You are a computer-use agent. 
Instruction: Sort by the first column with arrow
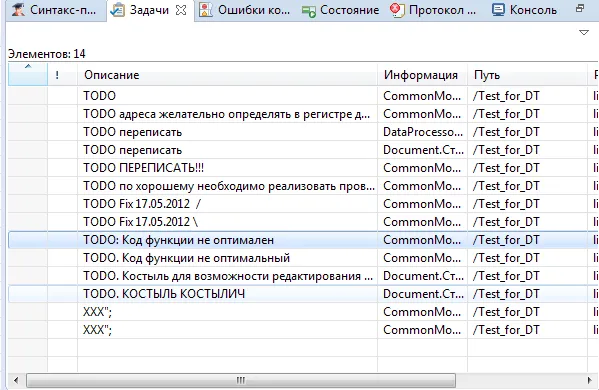[28, 74]
